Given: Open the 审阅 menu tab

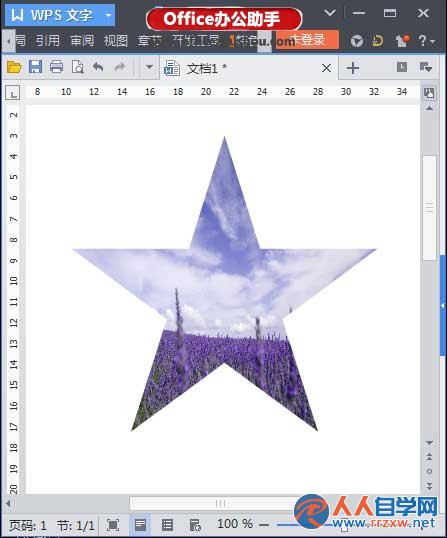Looking at the screenshot, I should (82, 41).
